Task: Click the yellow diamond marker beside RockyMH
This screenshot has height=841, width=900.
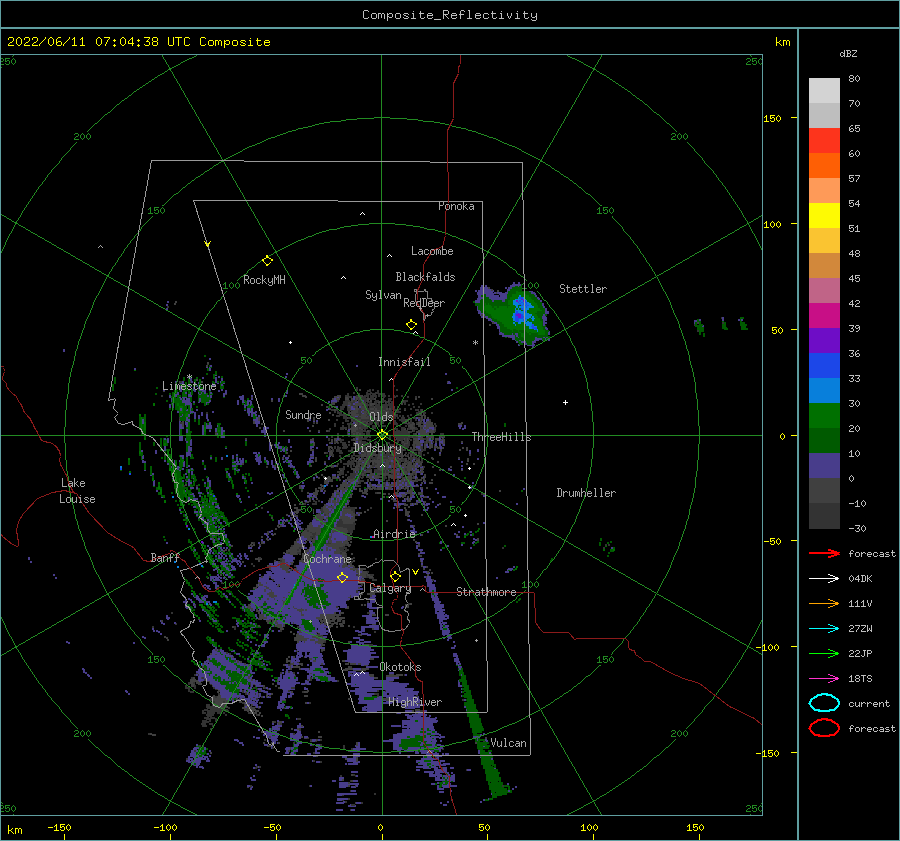Action: point(267,261)
